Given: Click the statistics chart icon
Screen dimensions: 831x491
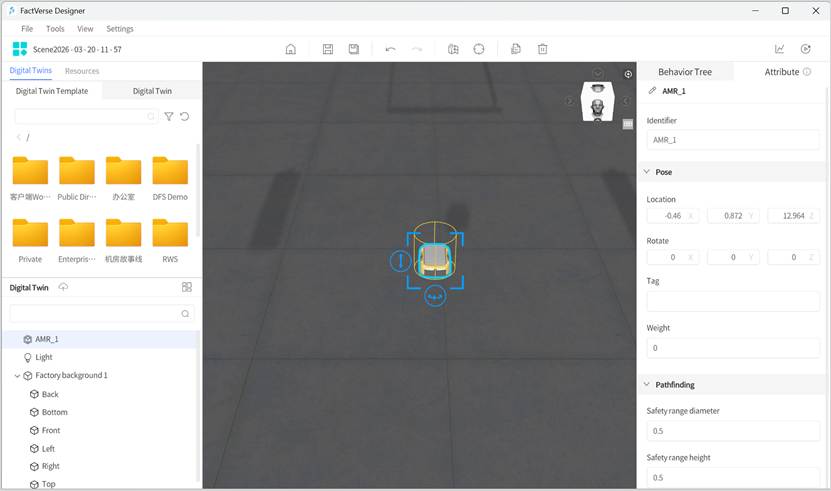Looking at the screenshot, I should tap(780, 49).
